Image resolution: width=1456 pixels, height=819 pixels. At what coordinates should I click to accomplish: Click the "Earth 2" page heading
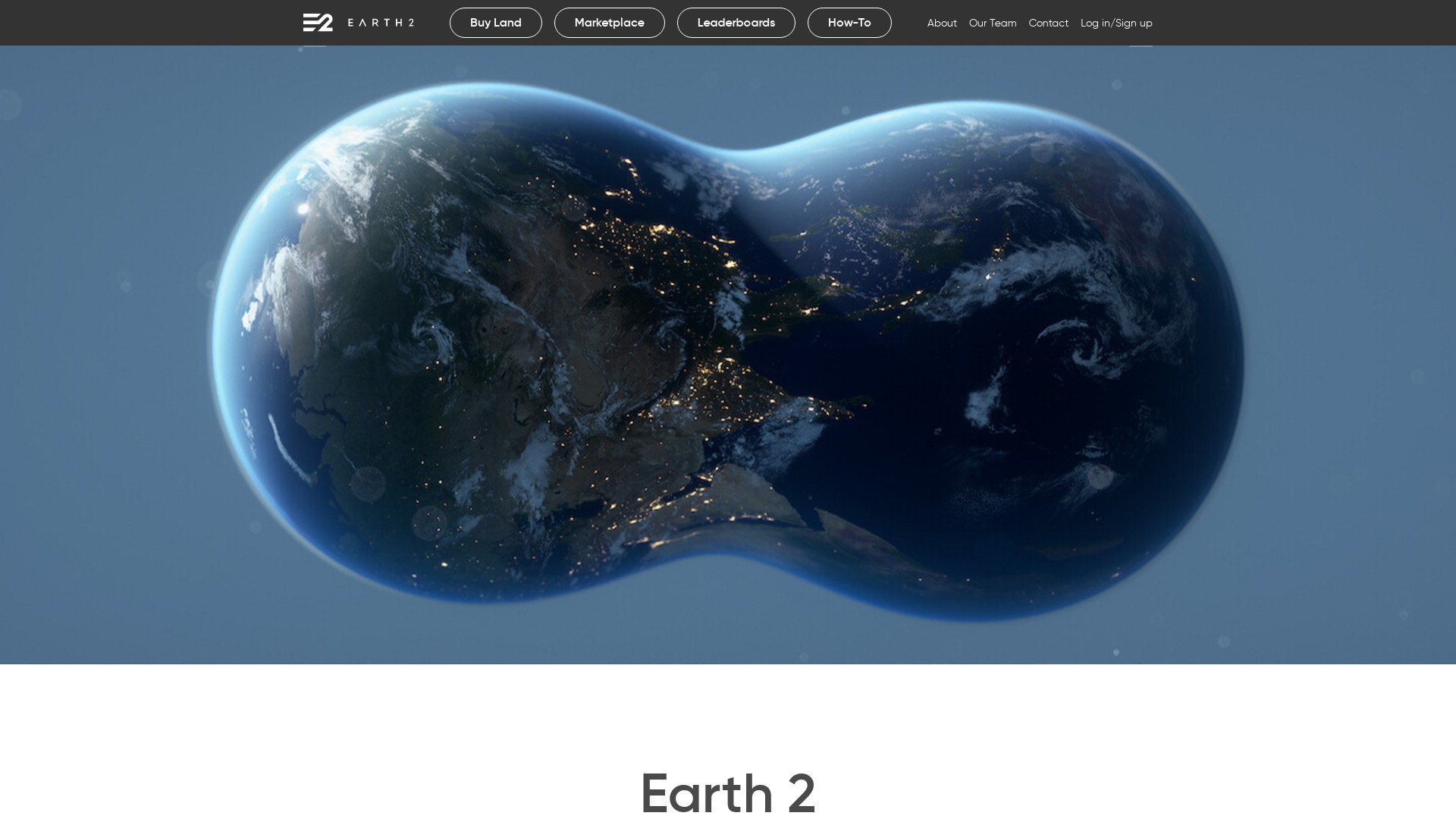(728, 793)
